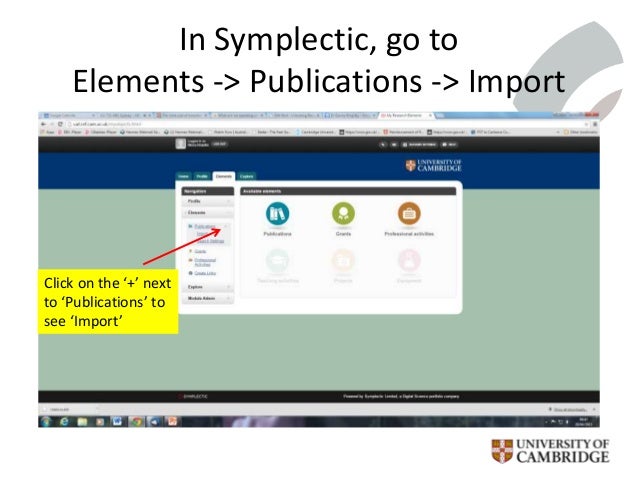
Task: Collapse the Elements section in the Navigation panel
Action: pyautogui.click(x=208, y=213)
